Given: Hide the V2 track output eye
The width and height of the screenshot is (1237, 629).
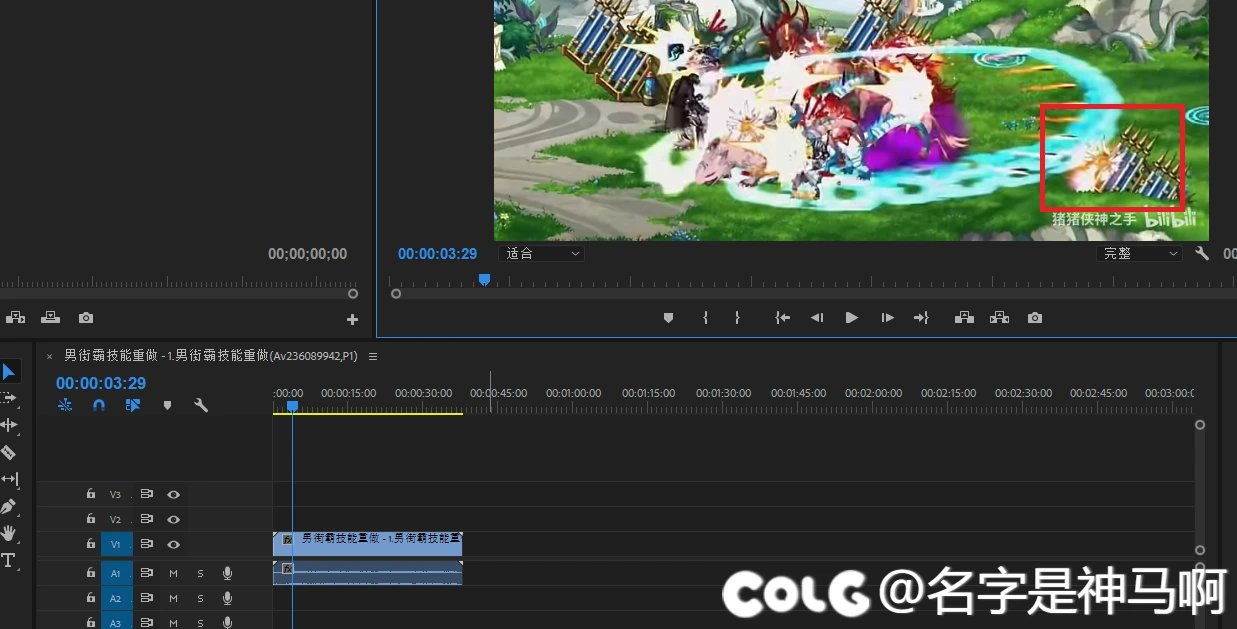Looking at the screenshot, I should pyautogui.click(x=173, y=519).
